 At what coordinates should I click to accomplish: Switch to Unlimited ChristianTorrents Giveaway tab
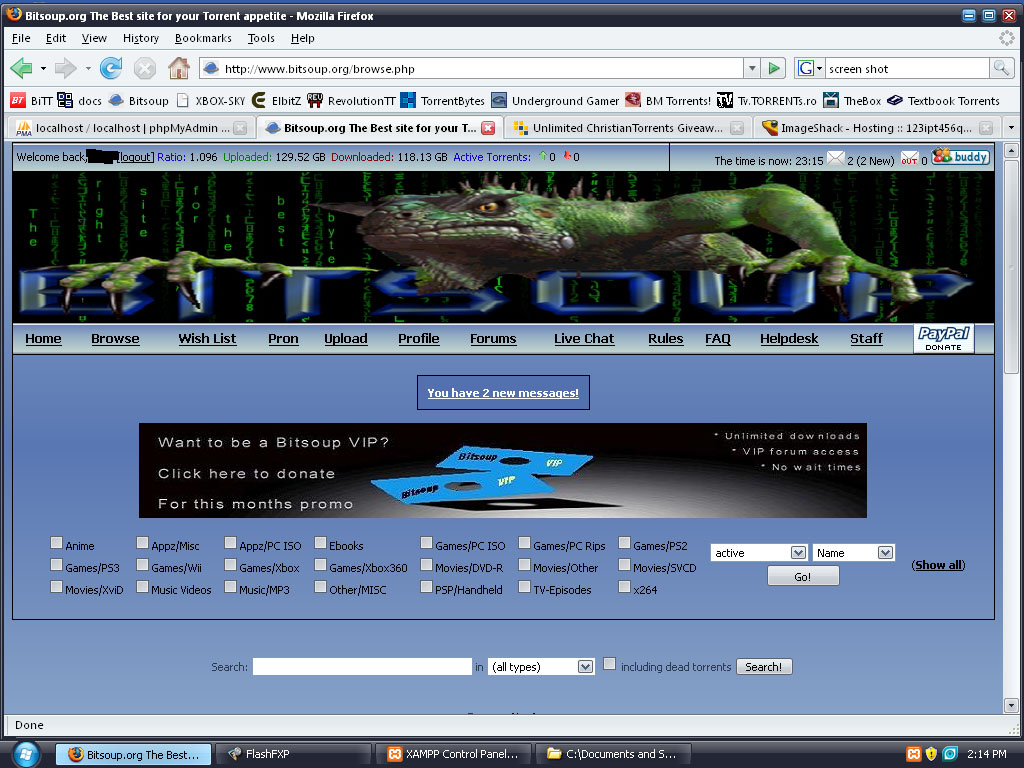coord(627,128)
